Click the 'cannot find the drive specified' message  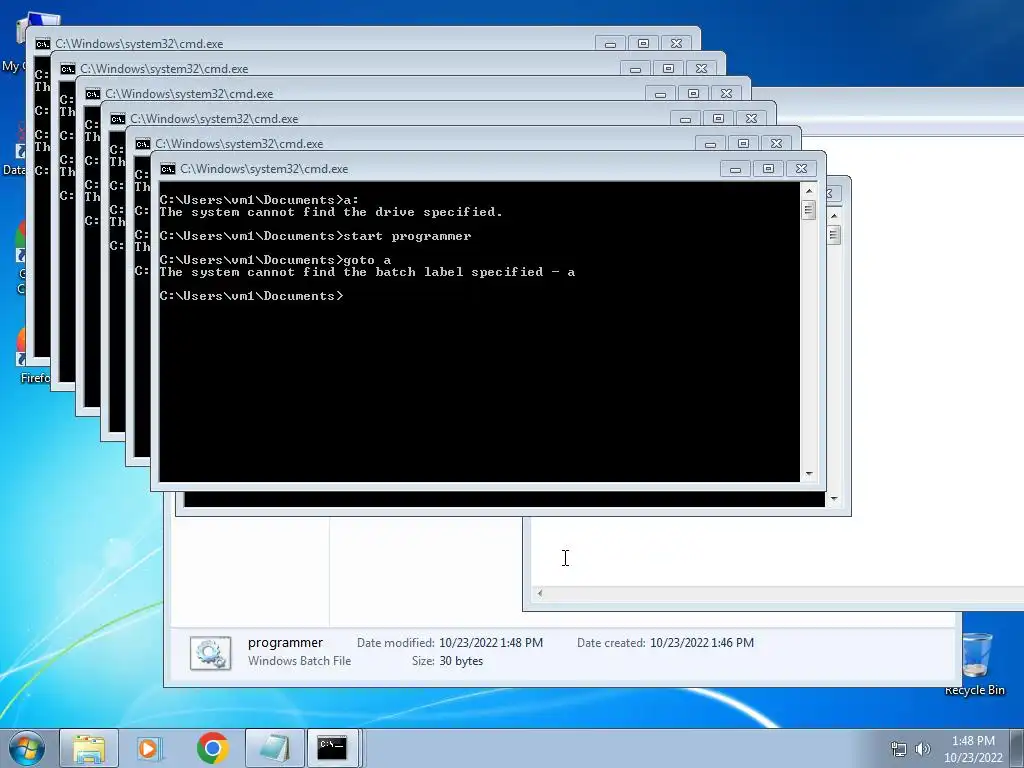coord(330,212)
